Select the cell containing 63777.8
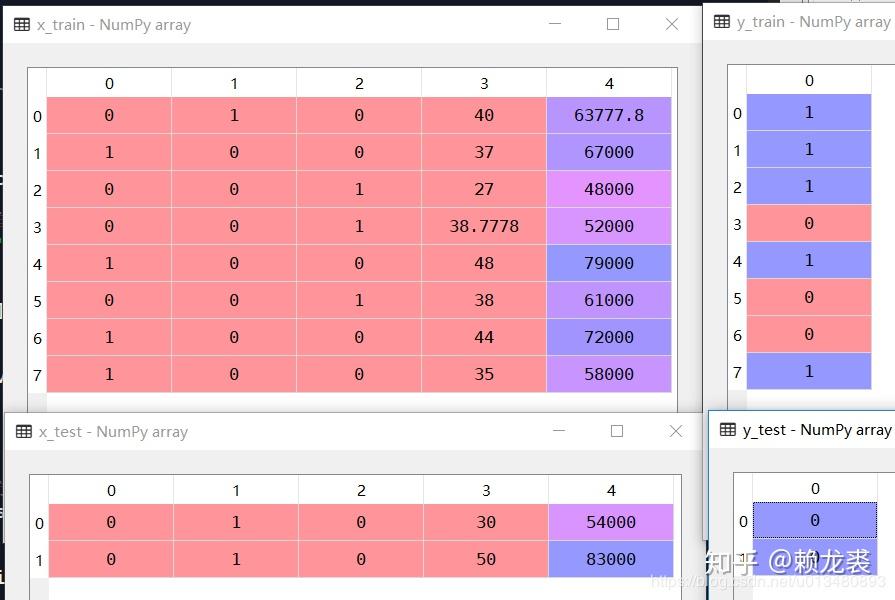 coord(609,115)
